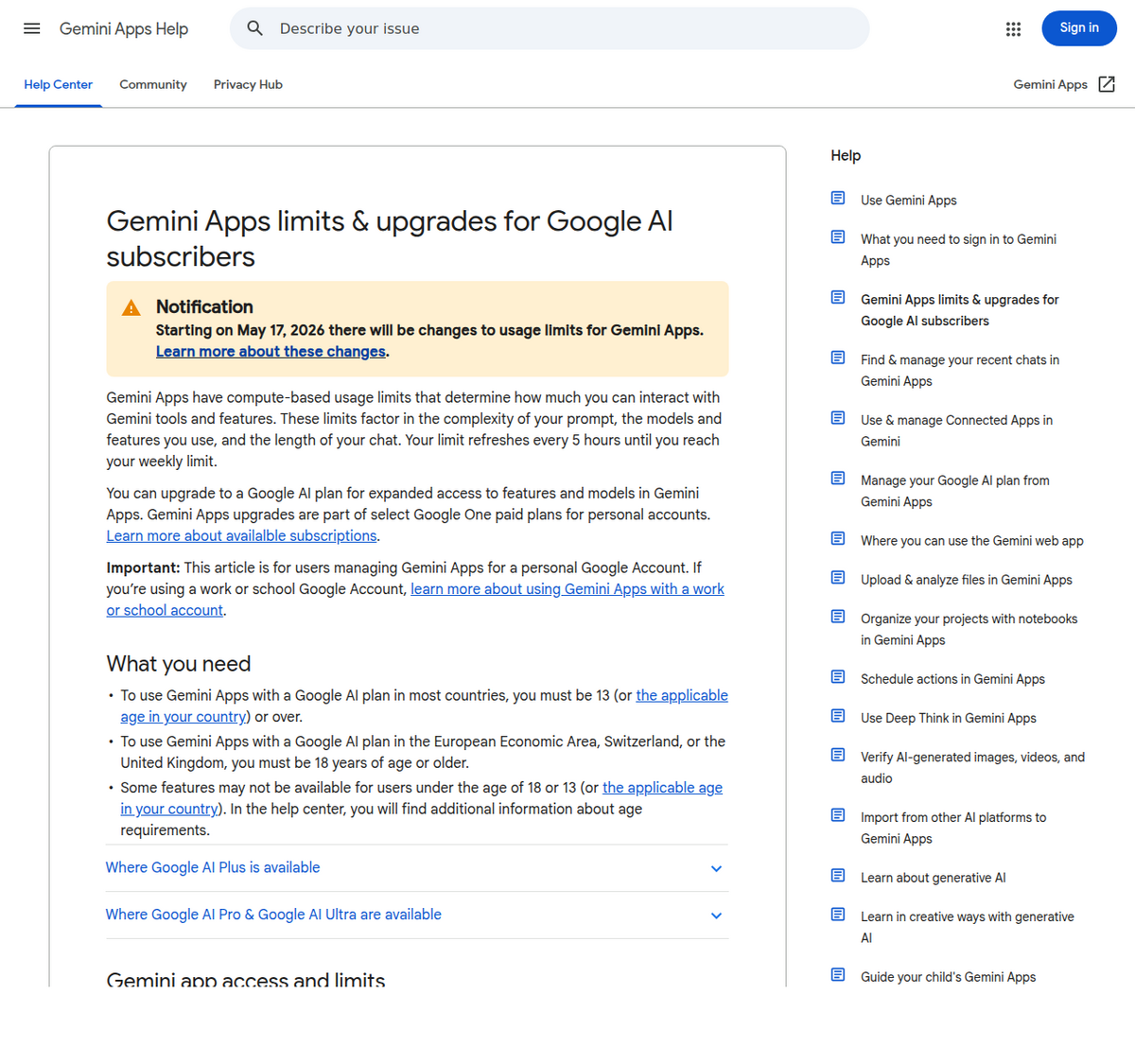Open Manage your Google AI plan article
Screen dimensions: 1135x1064
coord(955,491)
